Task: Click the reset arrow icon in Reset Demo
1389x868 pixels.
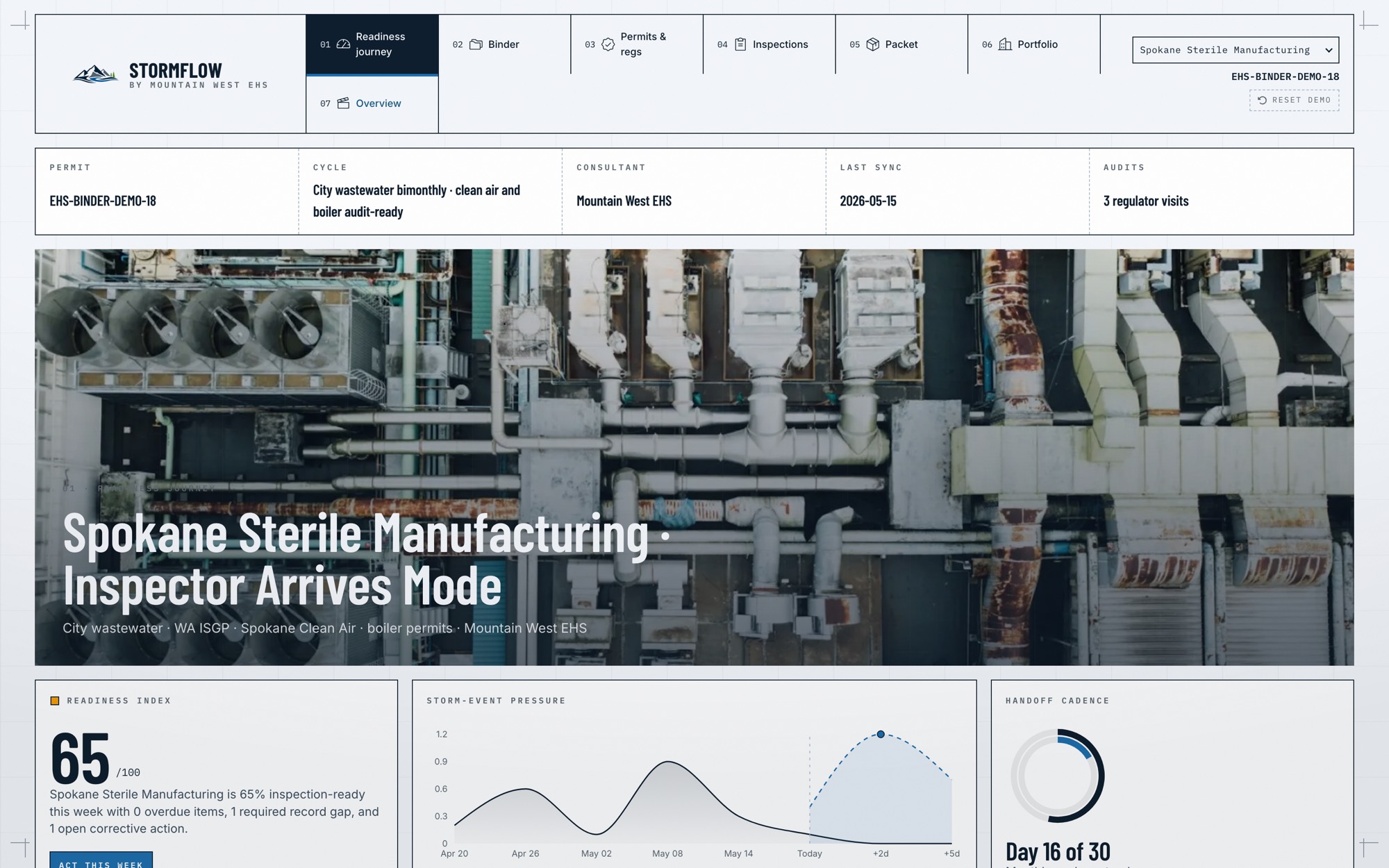Action: pyautogui.click(x=1262, y=101)
